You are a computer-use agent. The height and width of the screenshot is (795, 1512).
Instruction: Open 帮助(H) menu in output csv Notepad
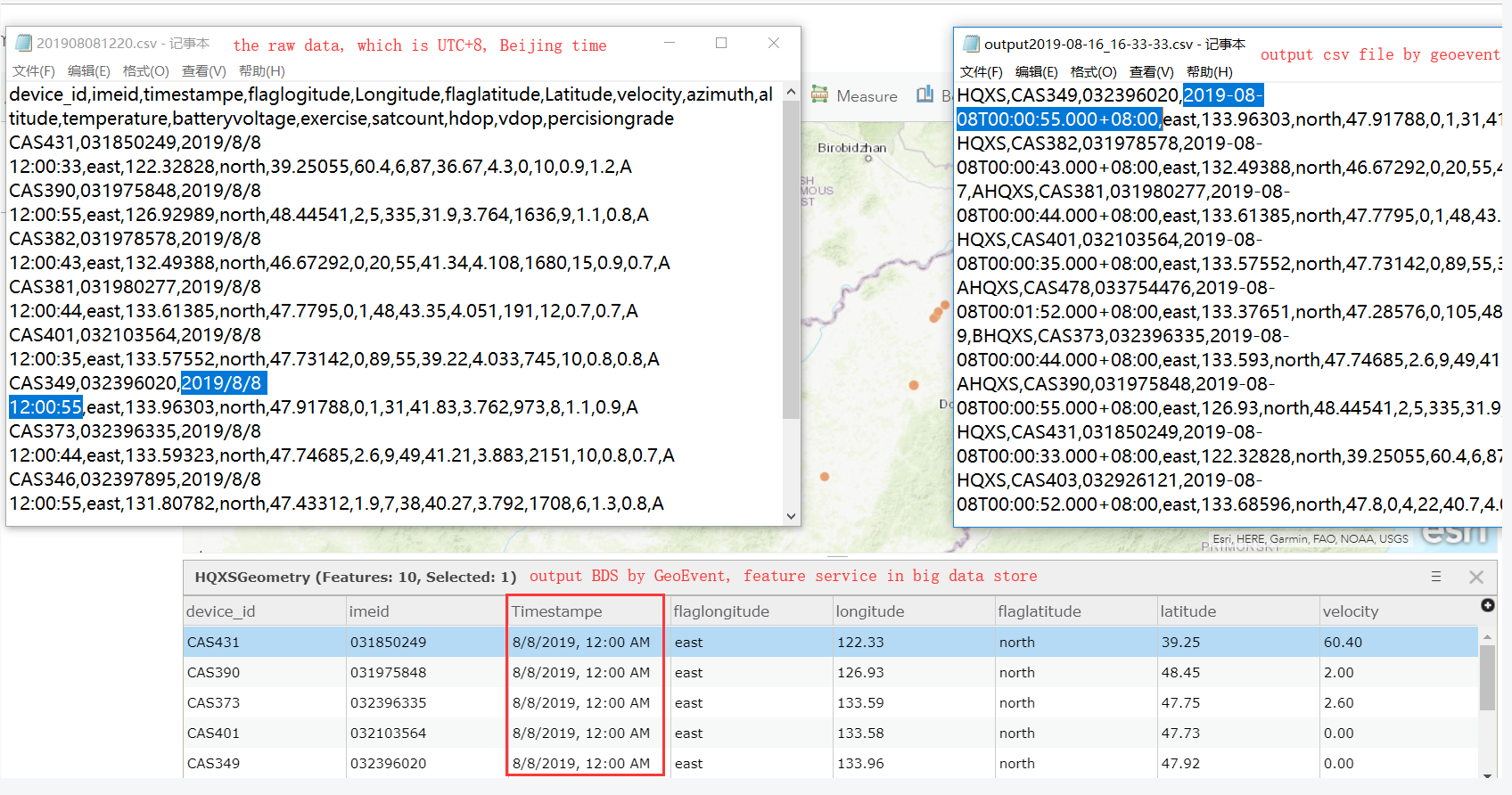(1210, 72)
